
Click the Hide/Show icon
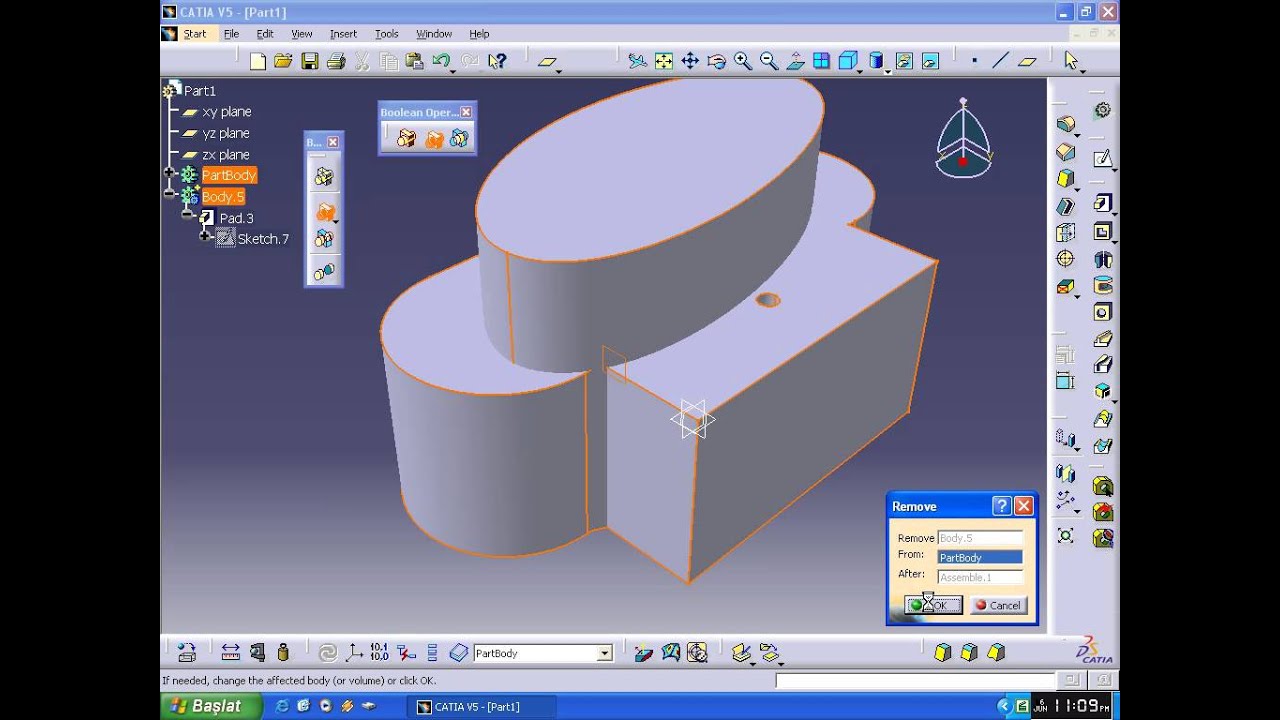point(904,61)
